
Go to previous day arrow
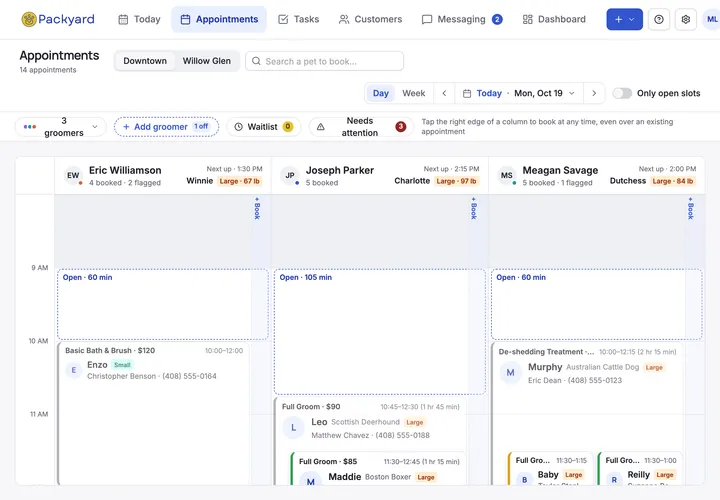coord(444,93)
